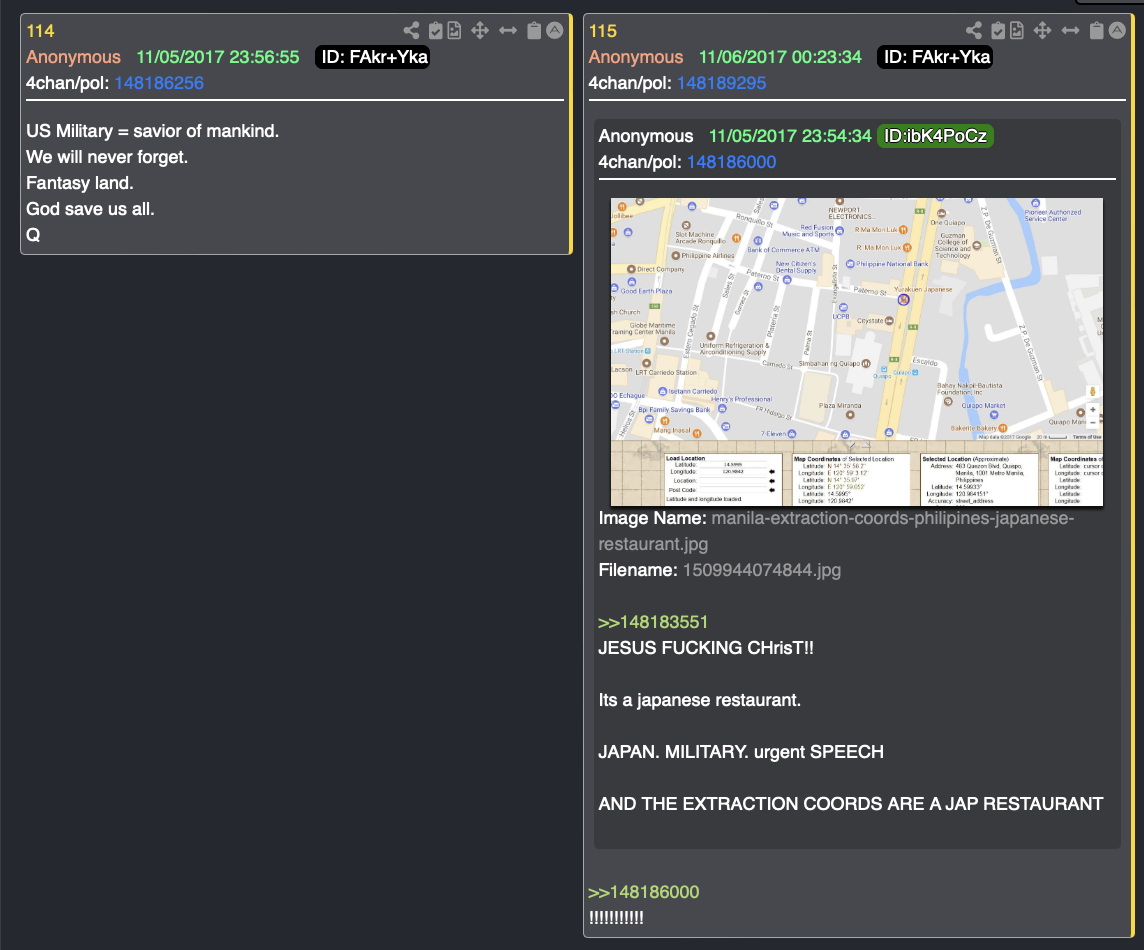The image size is (1144, 950).
Task: Click the line "Its a japanese restaurant."
Action: pos(700,700)
